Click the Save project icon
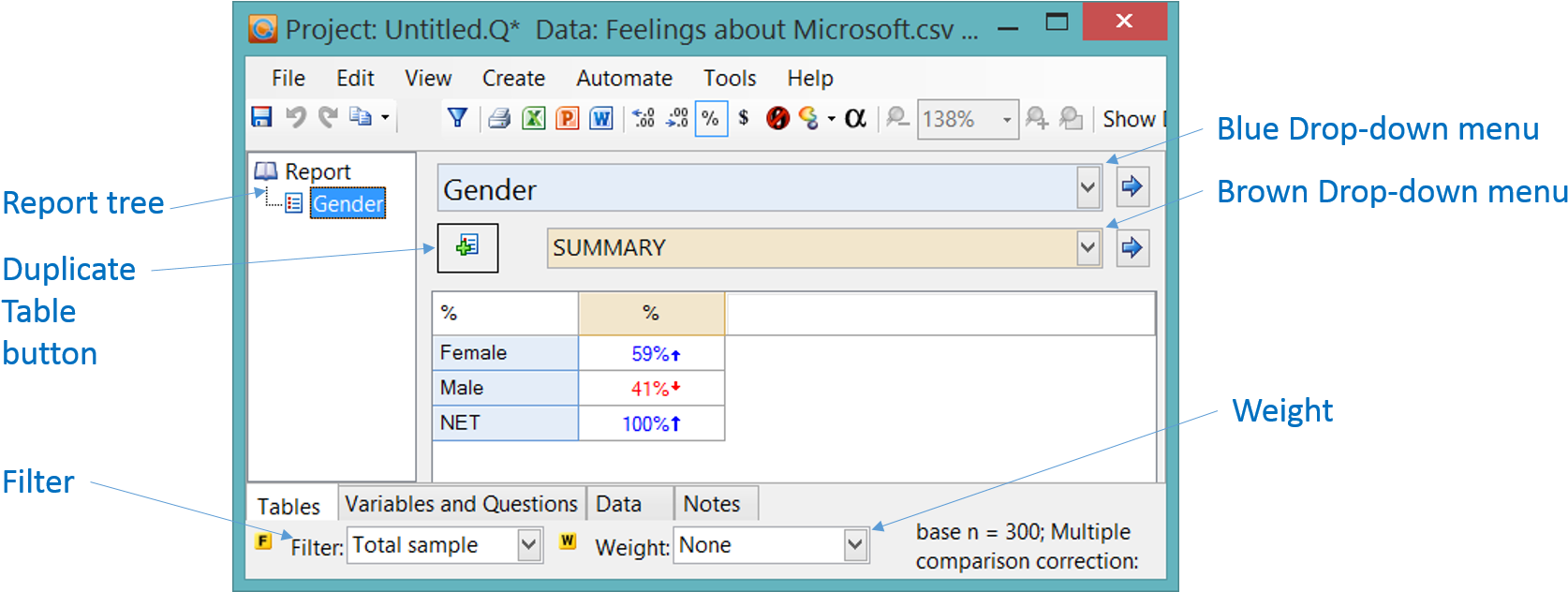 [x=261, y=117]
